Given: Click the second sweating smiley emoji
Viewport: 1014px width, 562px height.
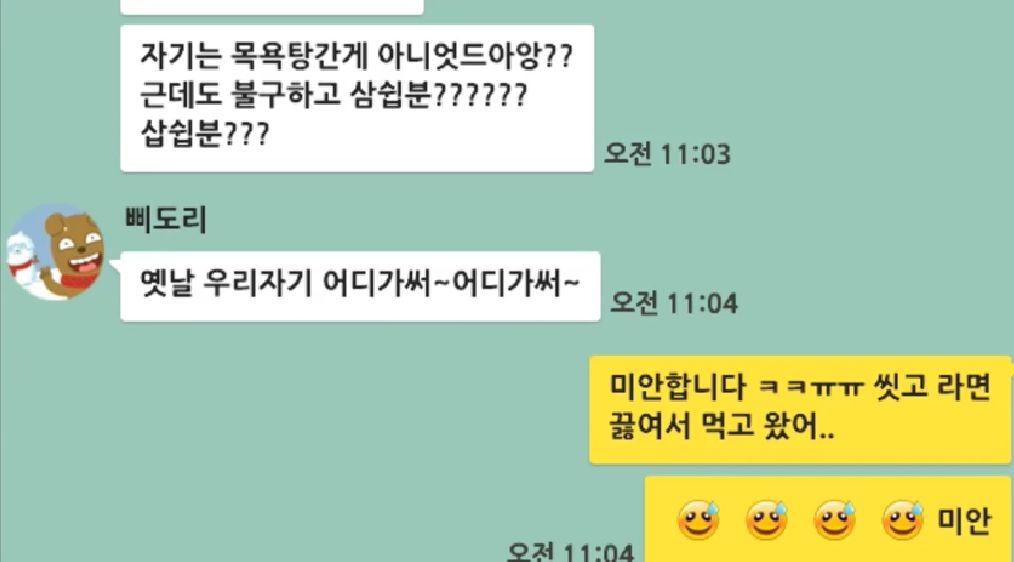Looking at the screenshot, I should click(x=767, y=519).
